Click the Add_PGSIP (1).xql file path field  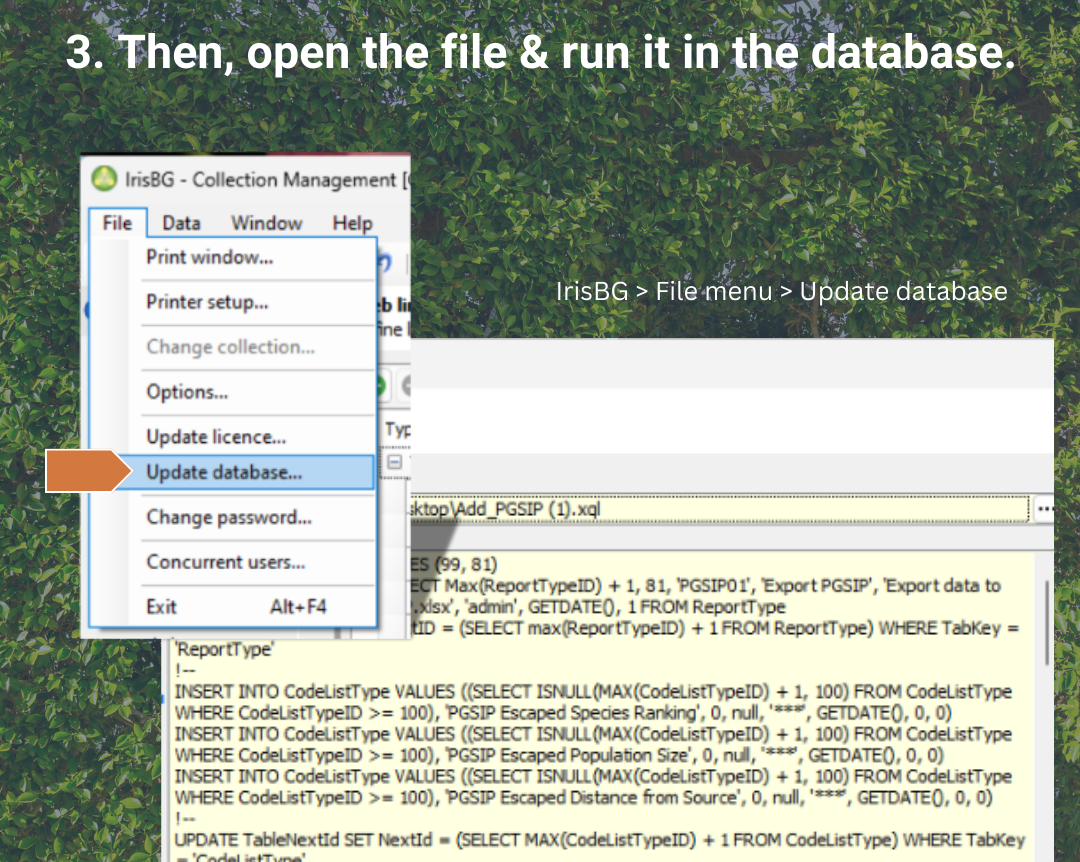719,509
